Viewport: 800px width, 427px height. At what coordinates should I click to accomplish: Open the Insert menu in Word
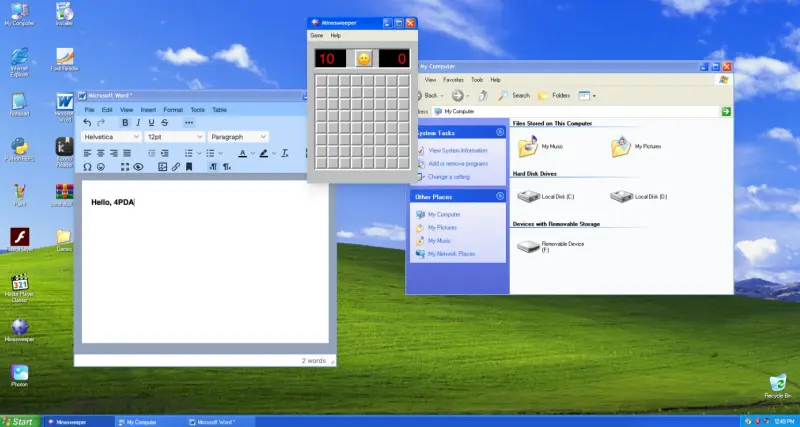pos(148,109)
